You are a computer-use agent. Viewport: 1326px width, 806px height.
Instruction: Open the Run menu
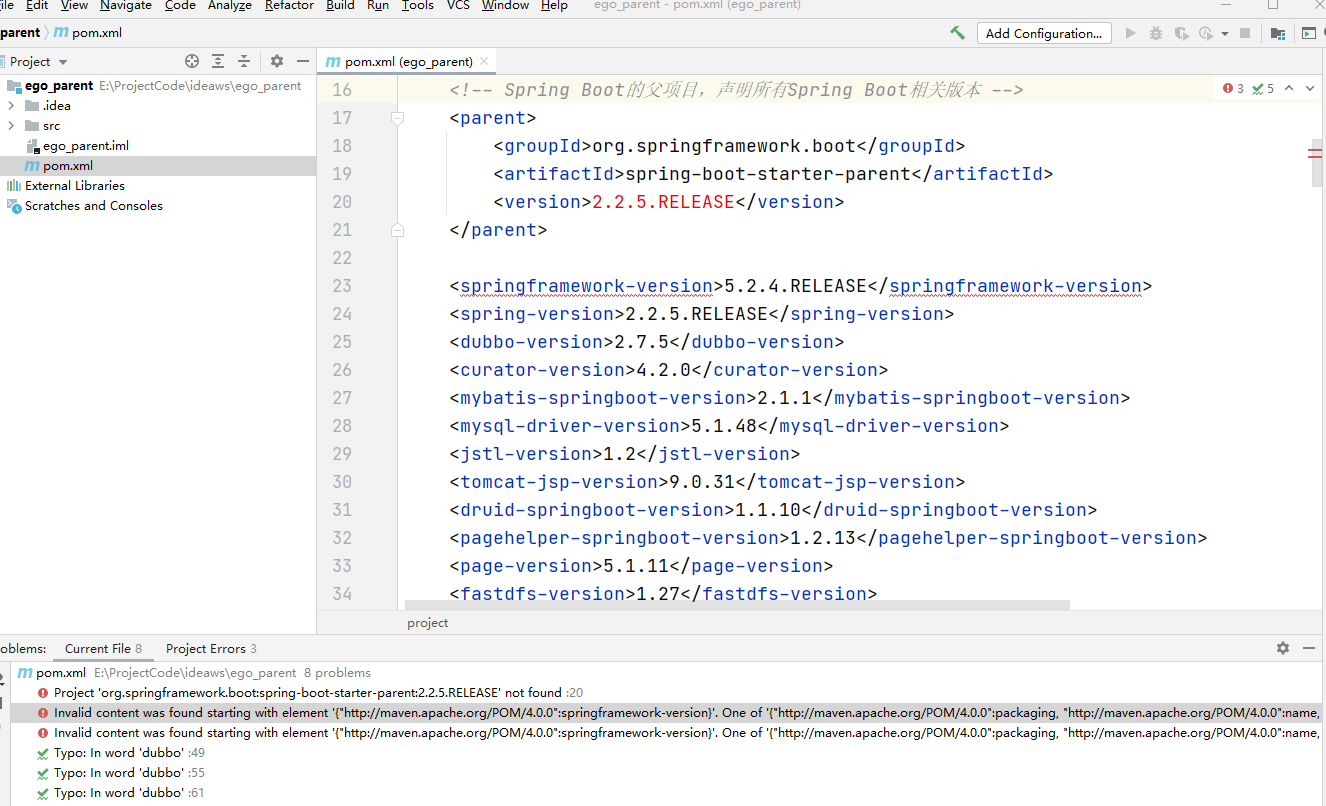378,6
